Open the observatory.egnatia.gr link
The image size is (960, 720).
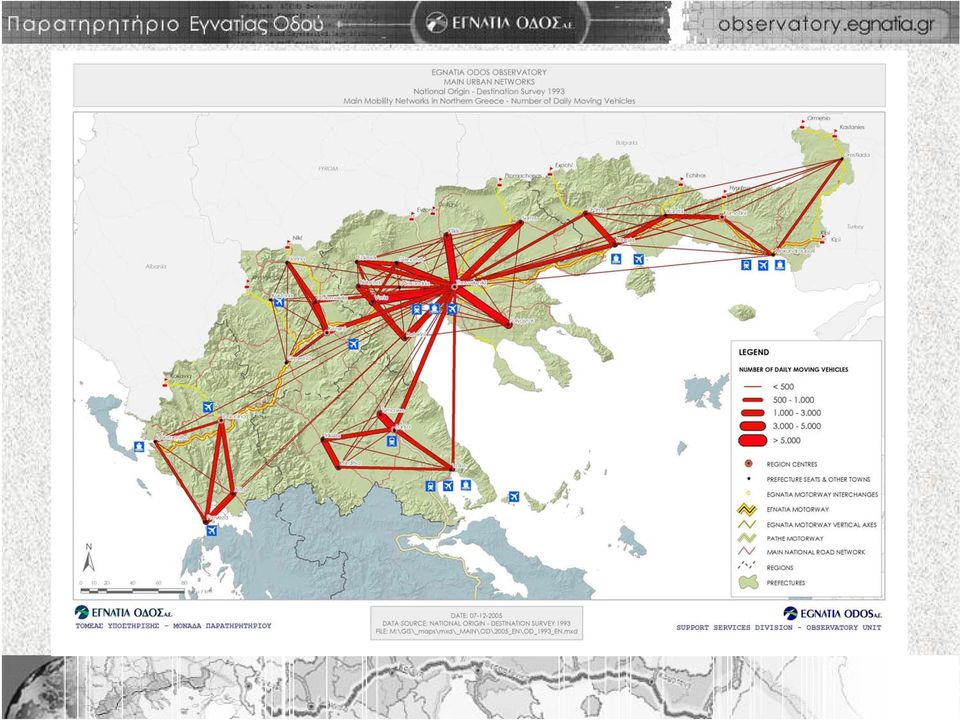pos(826,24)
